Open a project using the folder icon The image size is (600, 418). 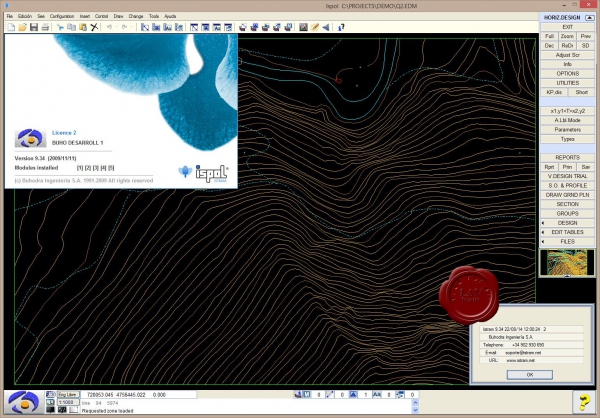click(23, 27)
